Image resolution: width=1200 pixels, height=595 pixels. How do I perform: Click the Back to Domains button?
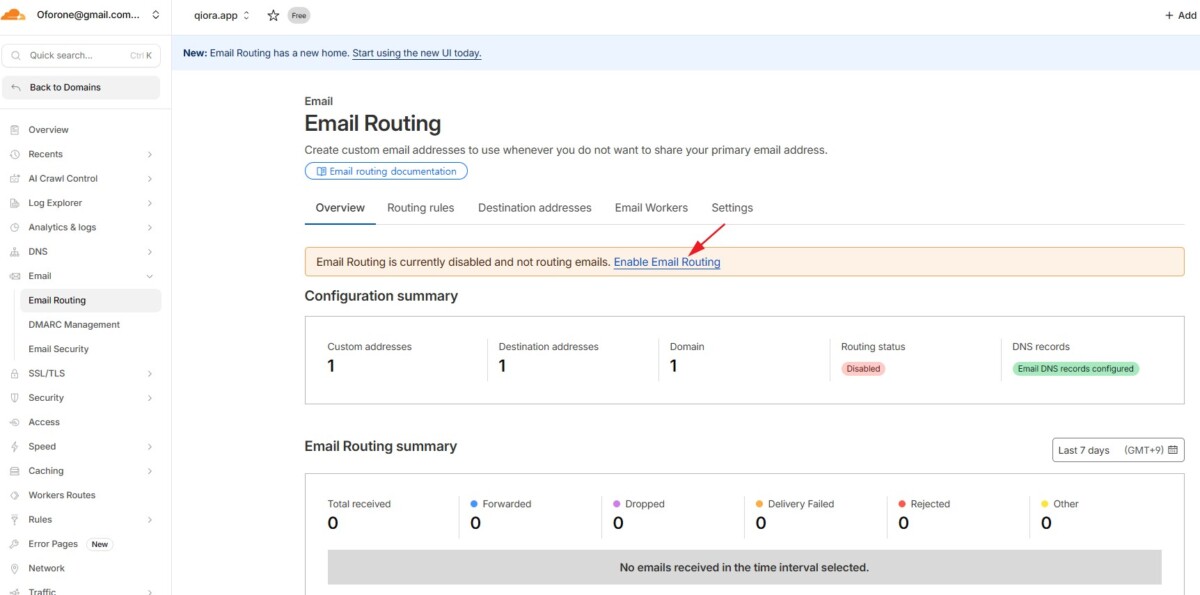point(81,88)
